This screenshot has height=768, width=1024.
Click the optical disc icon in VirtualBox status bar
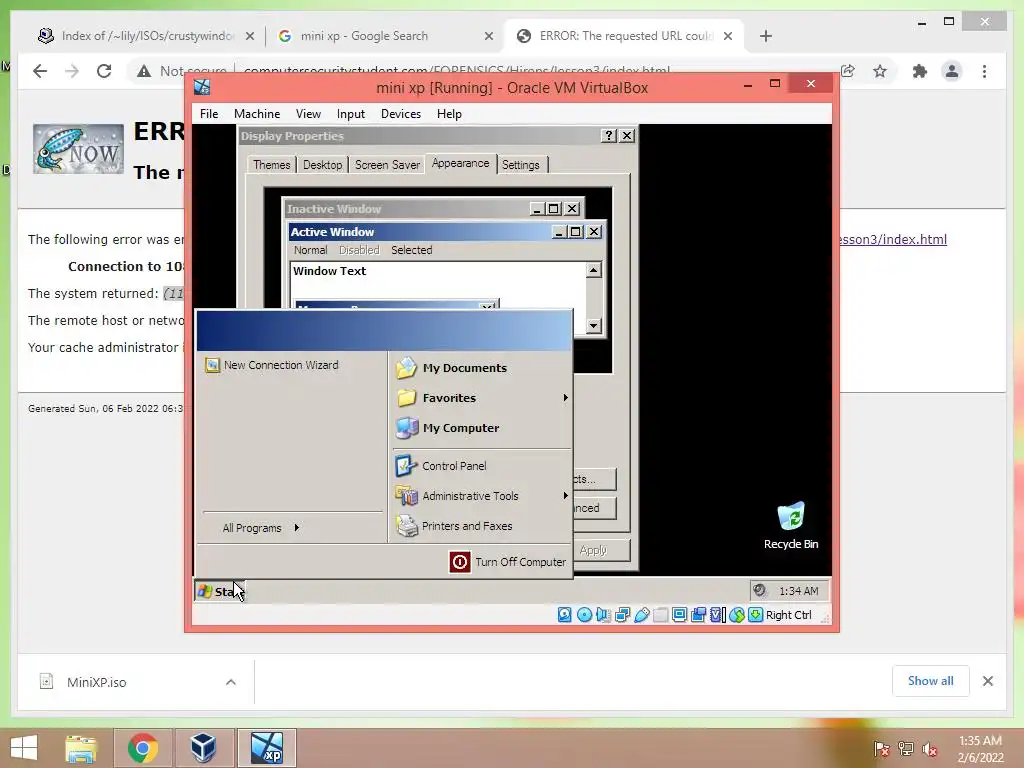(584, 615)
